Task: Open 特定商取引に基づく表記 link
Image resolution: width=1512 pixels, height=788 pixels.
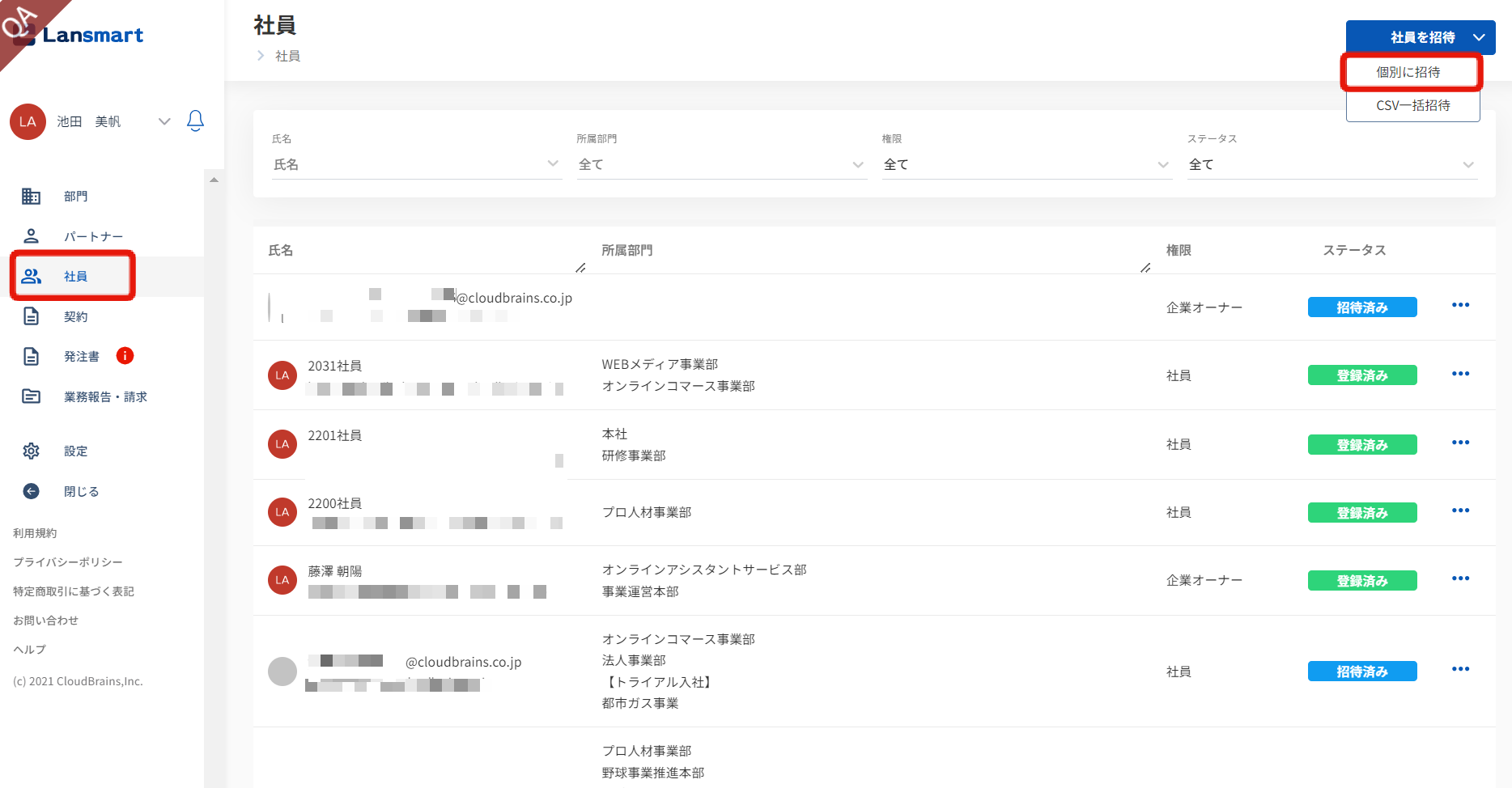Action: [x=74, y=591]
